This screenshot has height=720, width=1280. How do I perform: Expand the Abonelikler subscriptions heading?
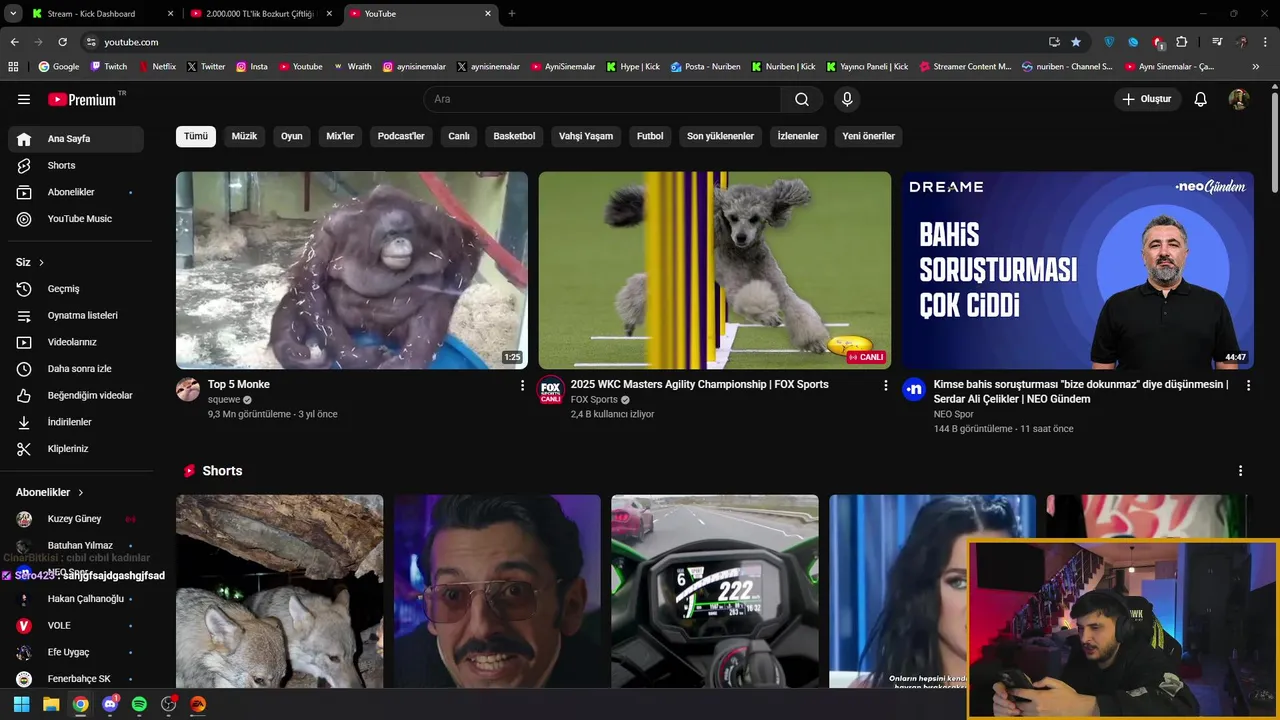pyautogui.click(x=50, y=492)
